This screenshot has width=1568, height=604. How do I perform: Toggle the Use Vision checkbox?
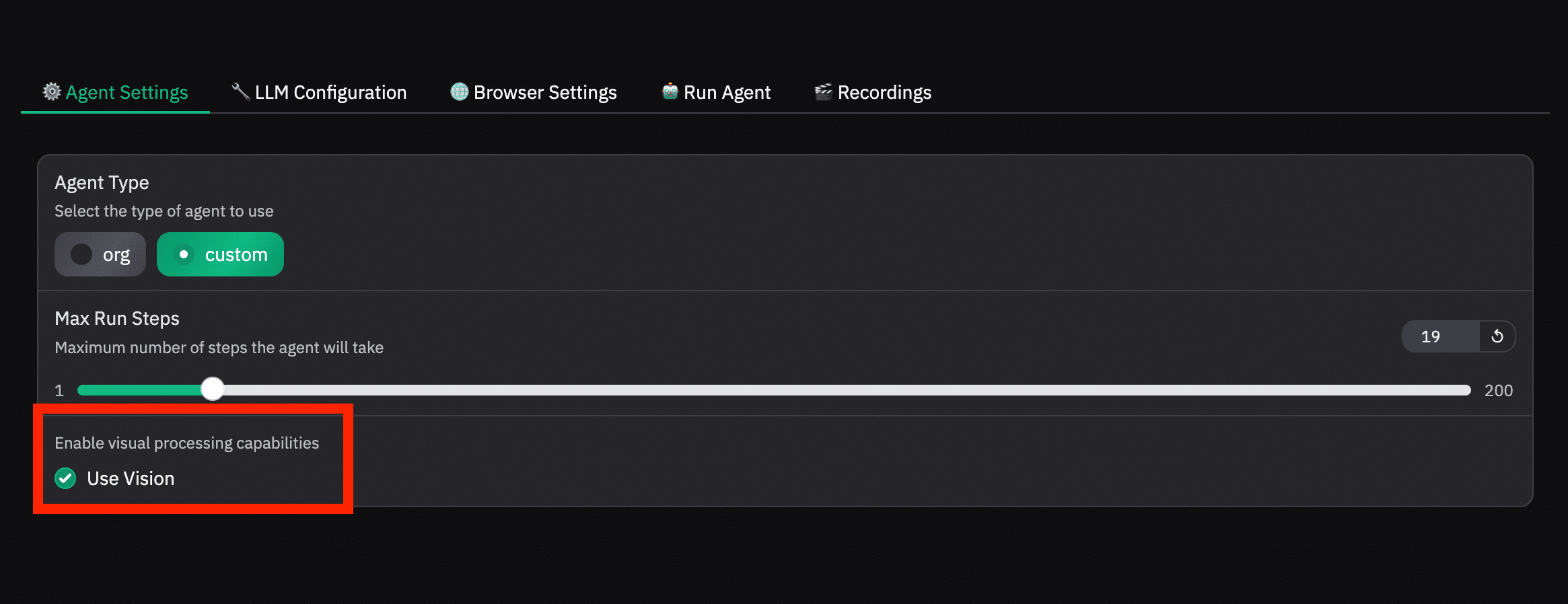[65, 478]
